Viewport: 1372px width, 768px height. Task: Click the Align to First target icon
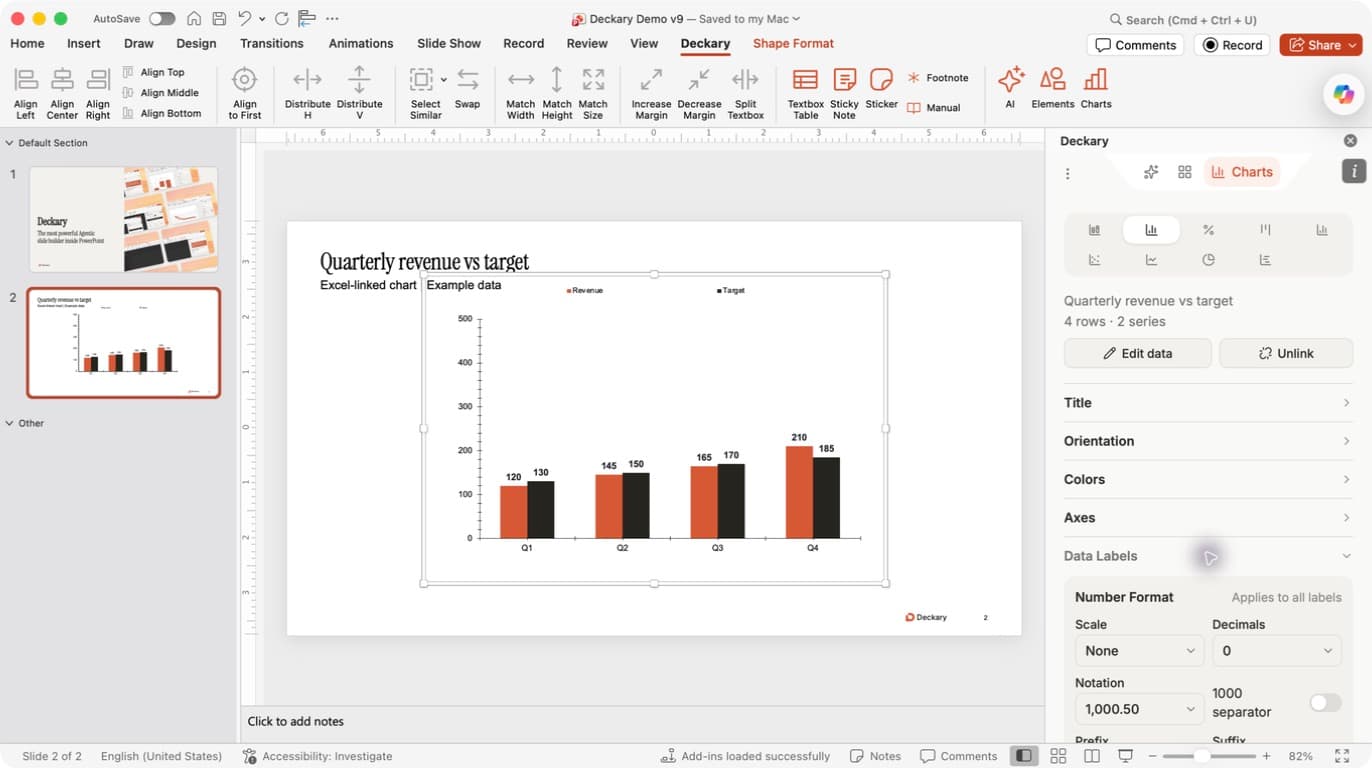pos(245,80)
